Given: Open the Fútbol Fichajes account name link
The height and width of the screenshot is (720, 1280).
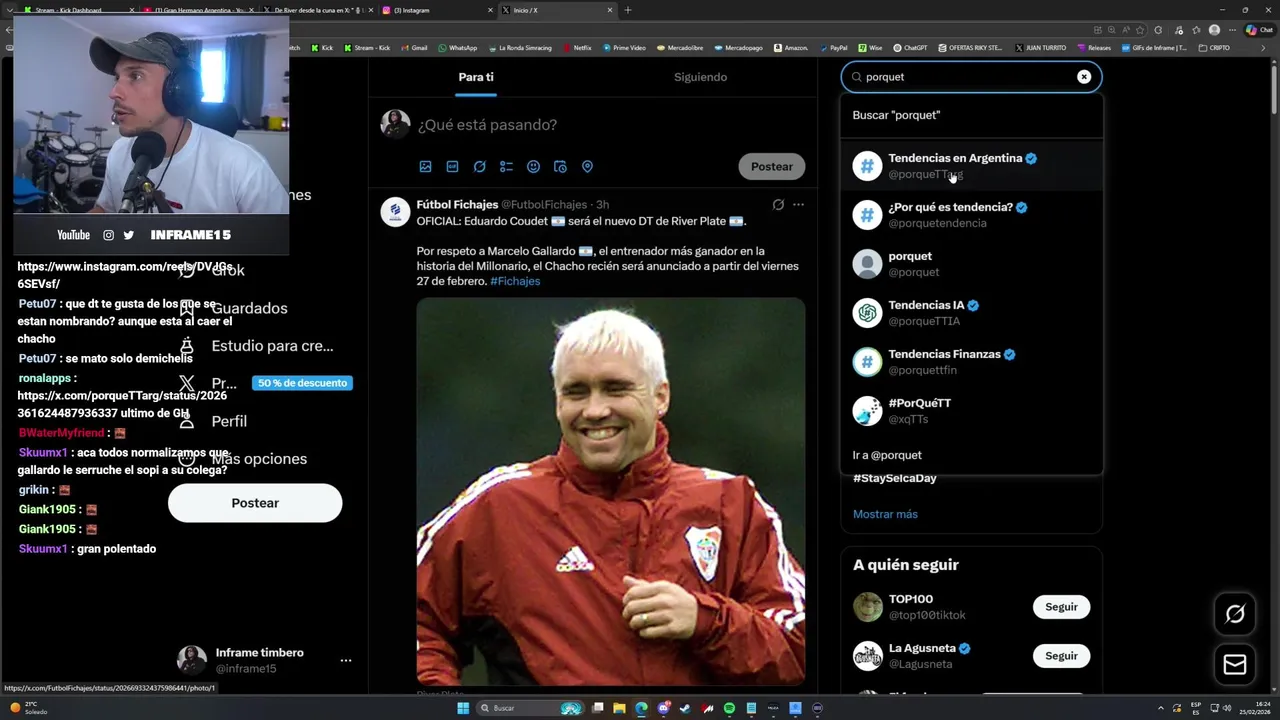Looking at the screenshot, I should (x=457, y=205).
